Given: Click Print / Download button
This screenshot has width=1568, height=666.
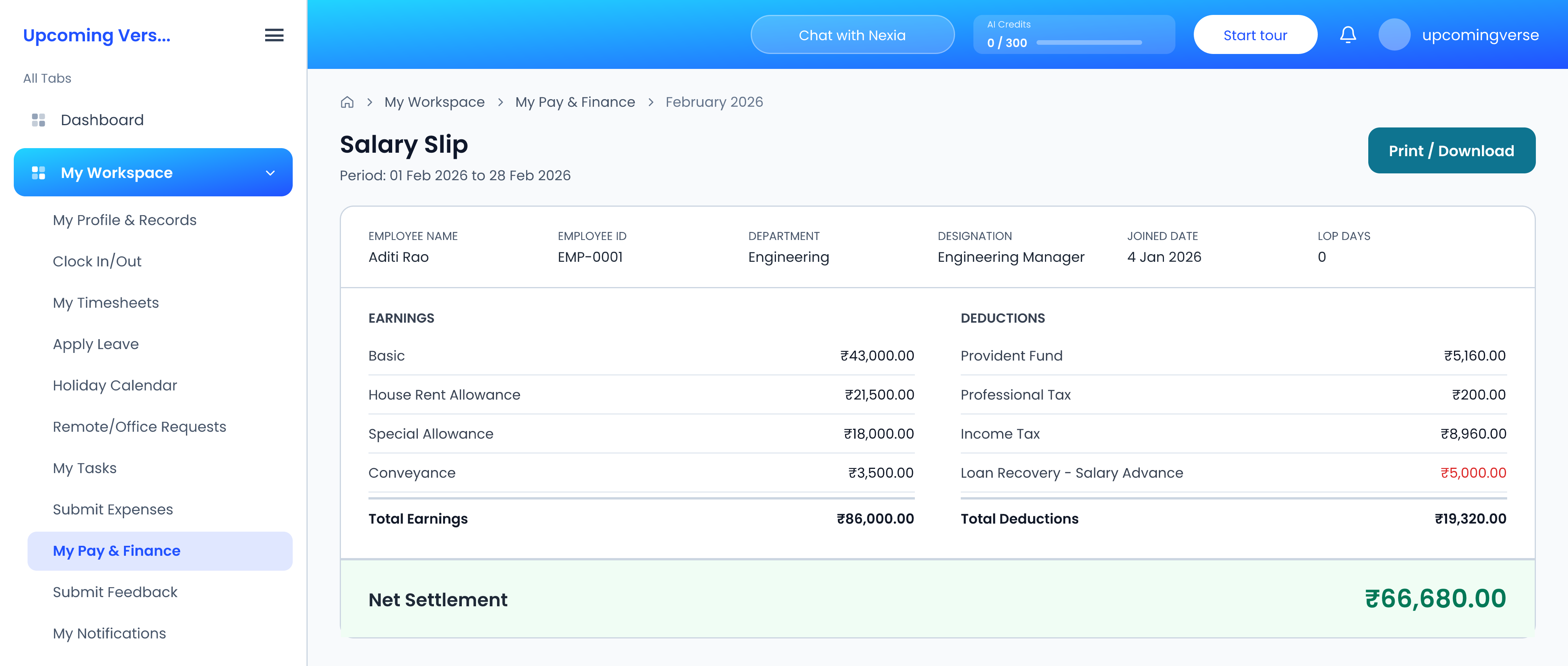Looking at the screenshot, I should point(1451,150).
